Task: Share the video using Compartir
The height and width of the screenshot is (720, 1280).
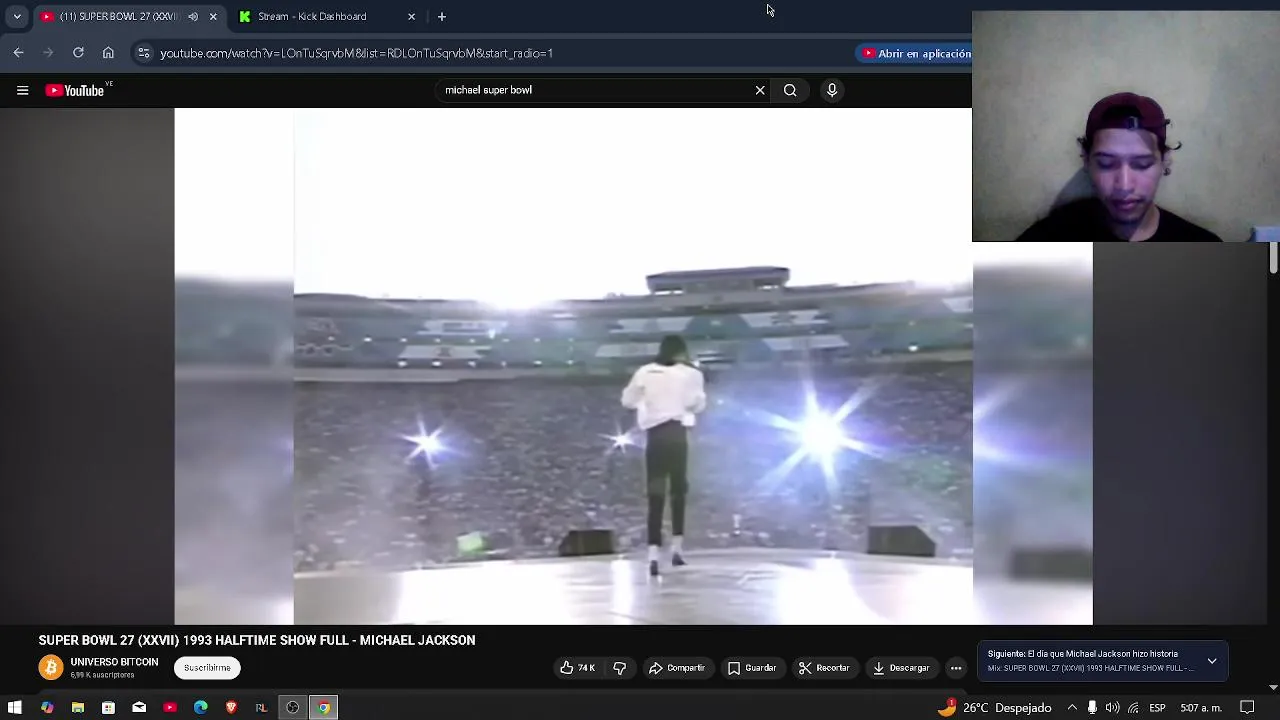Action: point(677,668)
